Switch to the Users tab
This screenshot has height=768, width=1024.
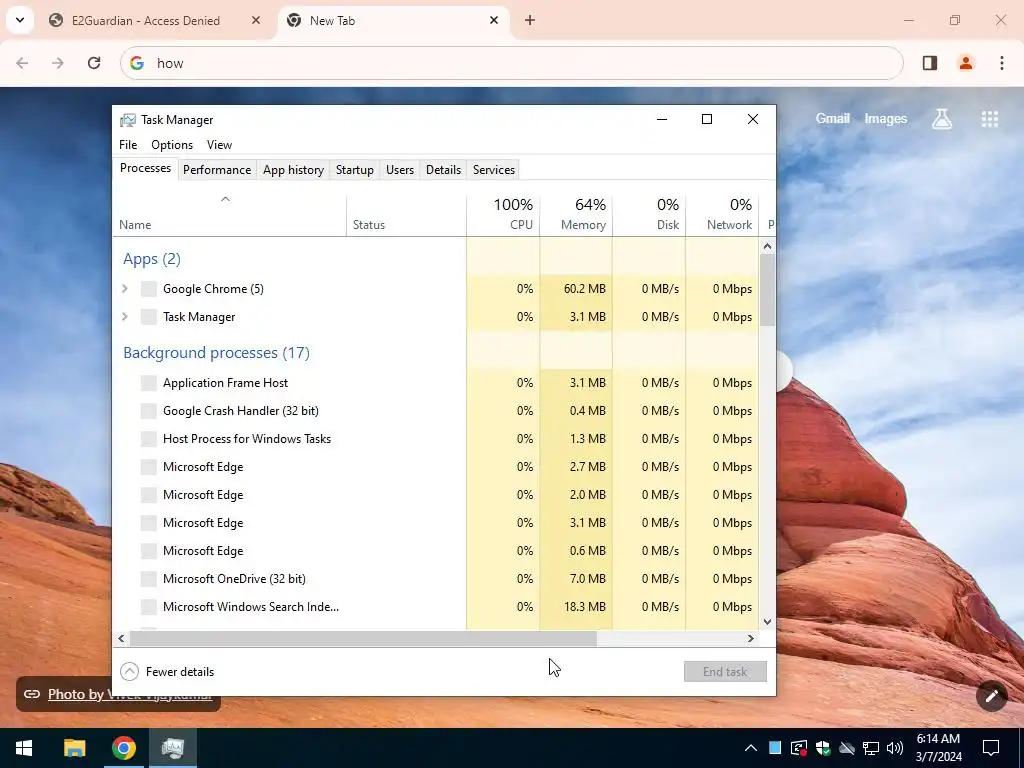tap(400, 170)
